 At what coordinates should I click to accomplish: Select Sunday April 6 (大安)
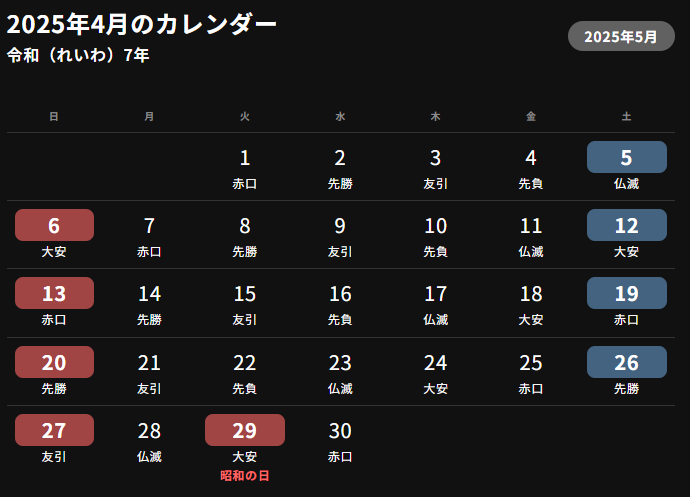click(x=54, y=225)
